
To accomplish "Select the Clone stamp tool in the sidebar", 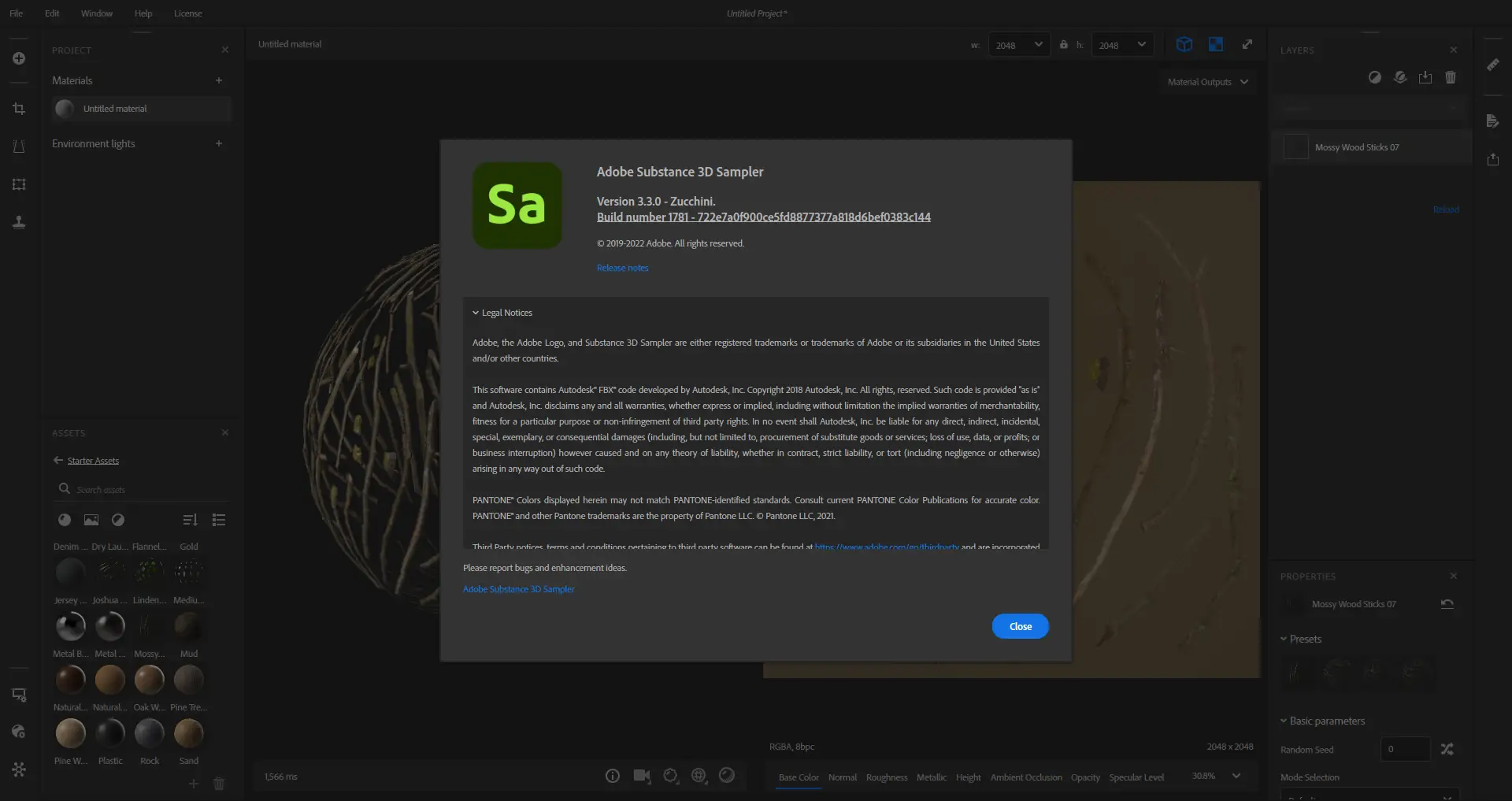I will click(19, 222).
